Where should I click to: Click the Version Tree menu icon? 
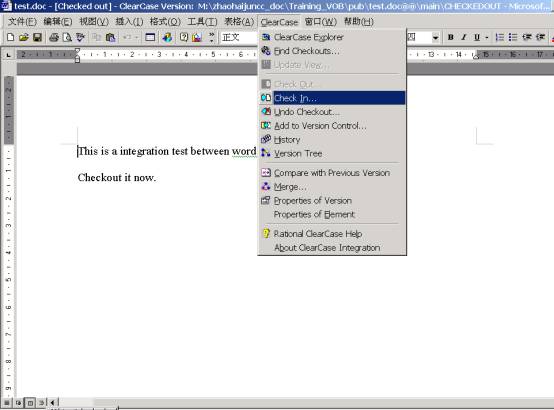(x=266, y=153)
